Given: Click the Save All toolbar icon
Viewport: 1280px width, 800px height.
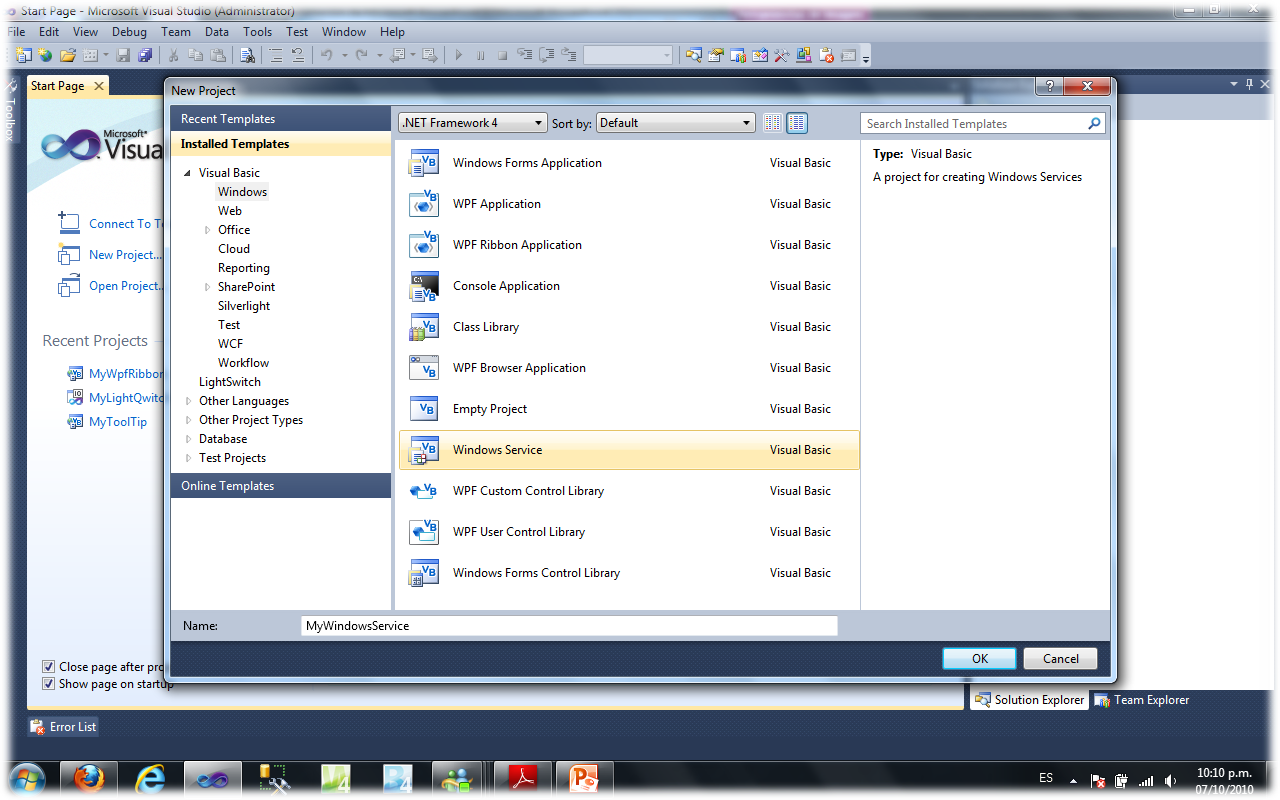Looking at the screenshot, I should (144, 55).
